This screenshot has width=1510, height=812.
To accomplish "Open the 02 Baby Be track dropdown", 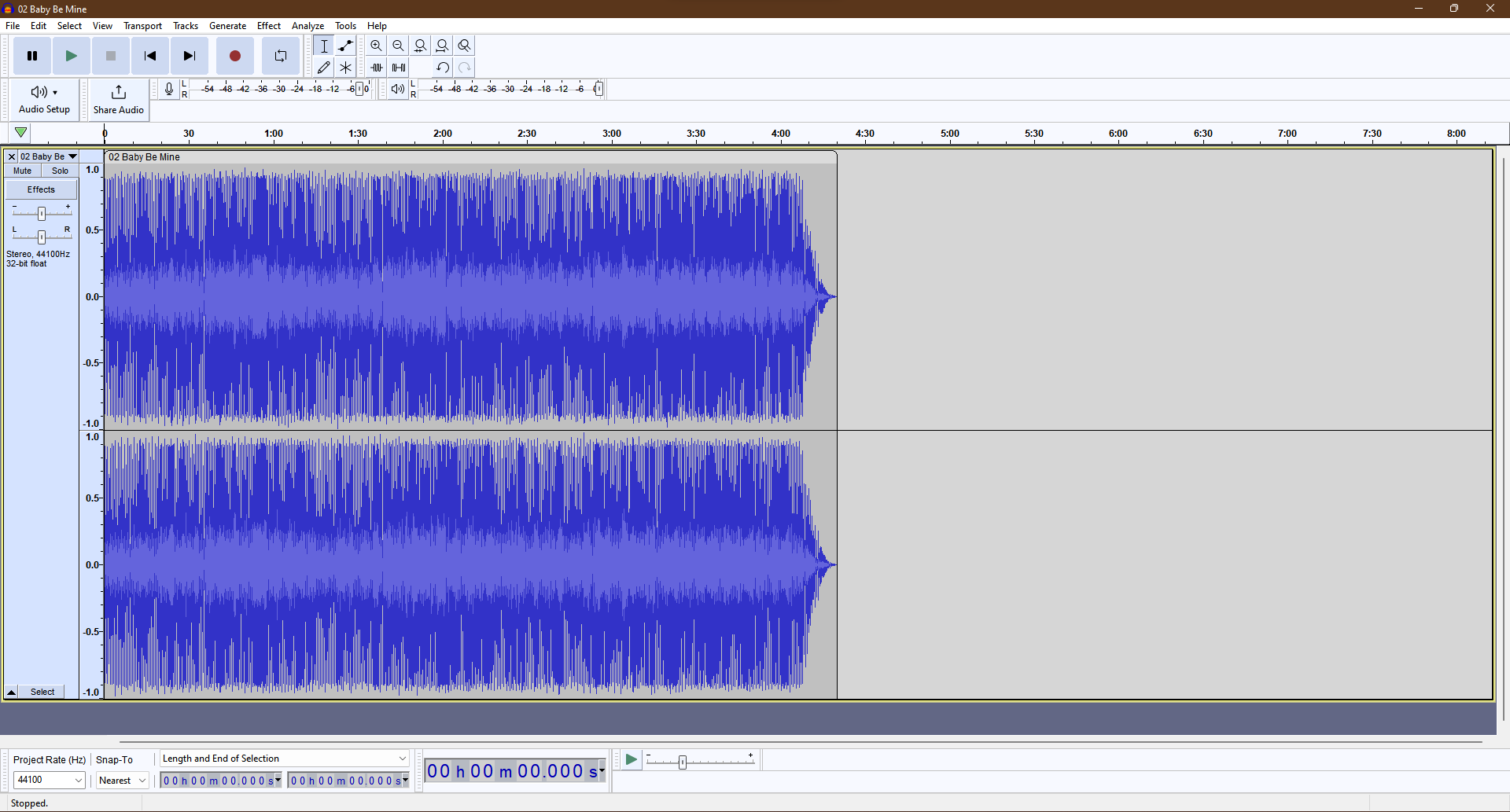I will [x=49, y=156].
